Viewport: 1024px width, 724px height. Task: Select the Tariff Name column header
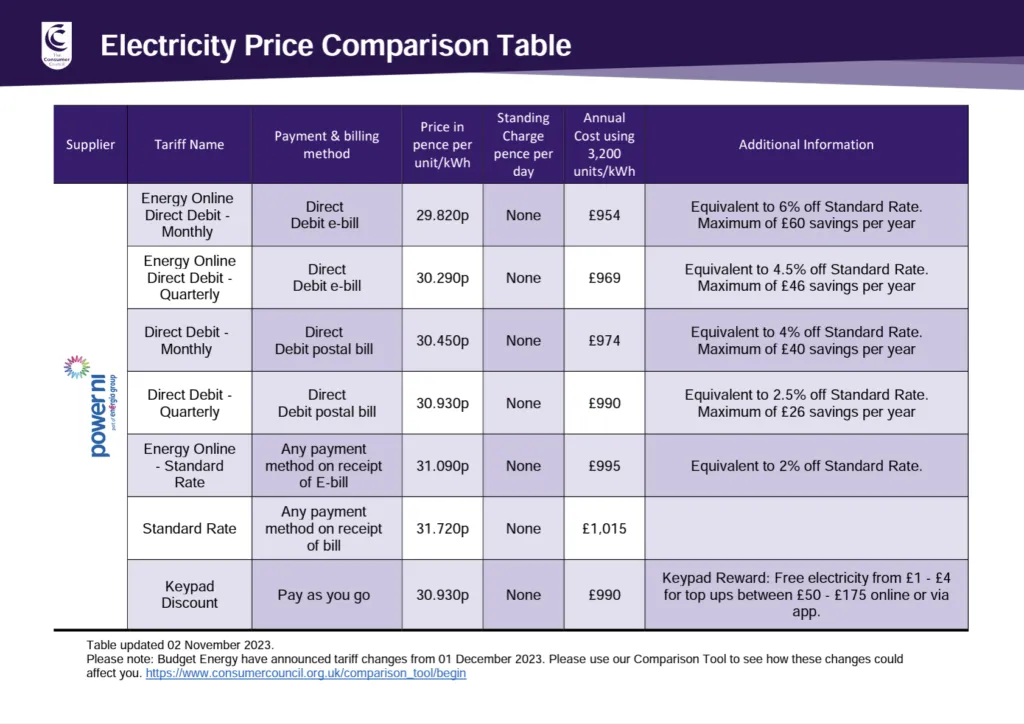click(189, 145)
